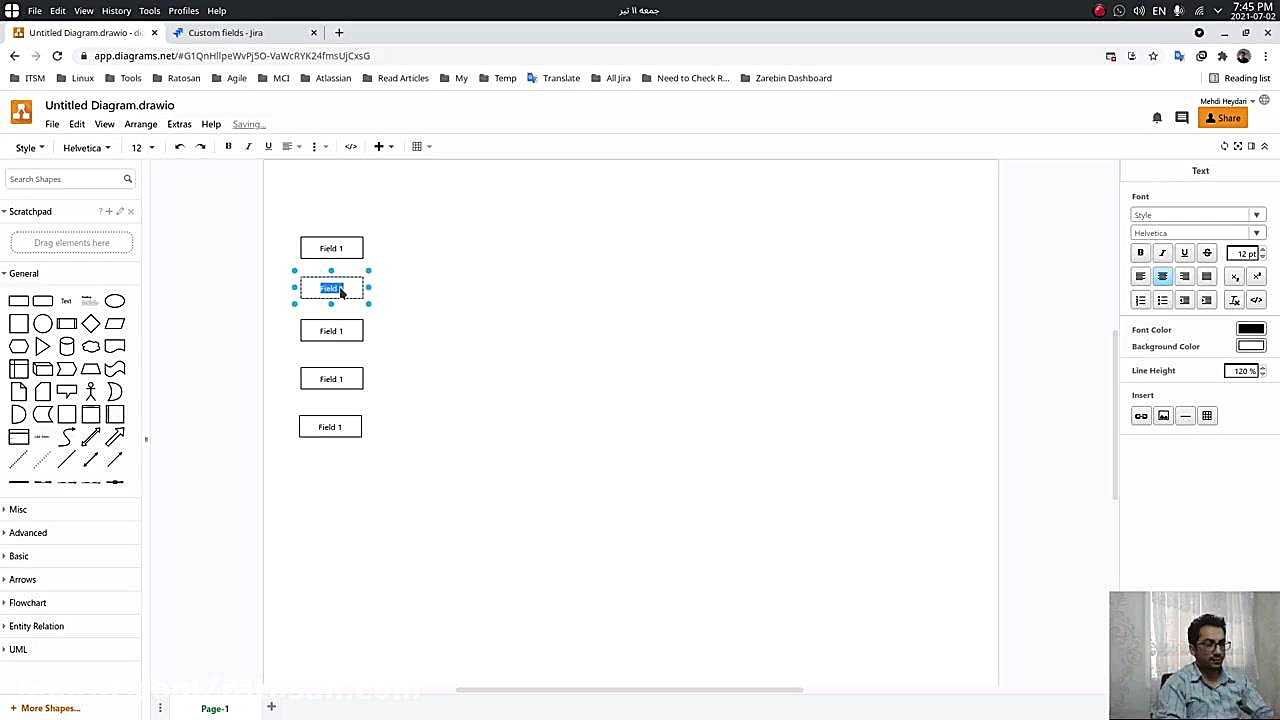Open HTML source editor in Text panel
This screenshot has height=720, width=1280.
[1257, 300]
